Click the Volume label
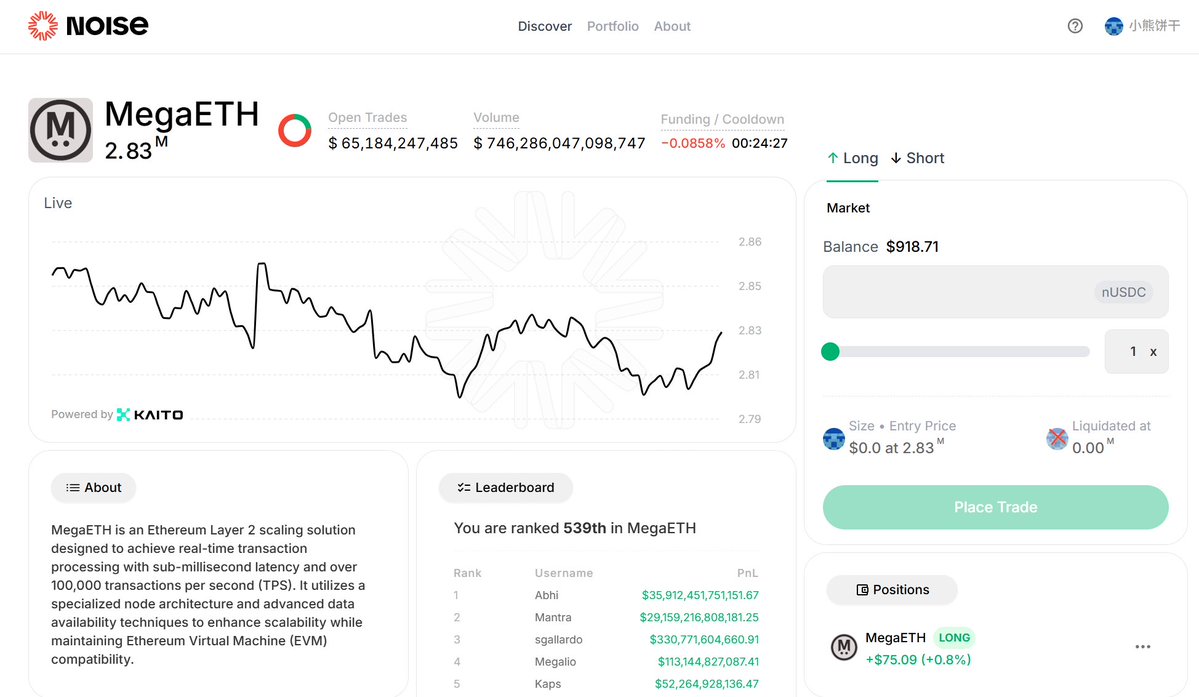Screen dimensions: 1199x697 pos(496,118)
